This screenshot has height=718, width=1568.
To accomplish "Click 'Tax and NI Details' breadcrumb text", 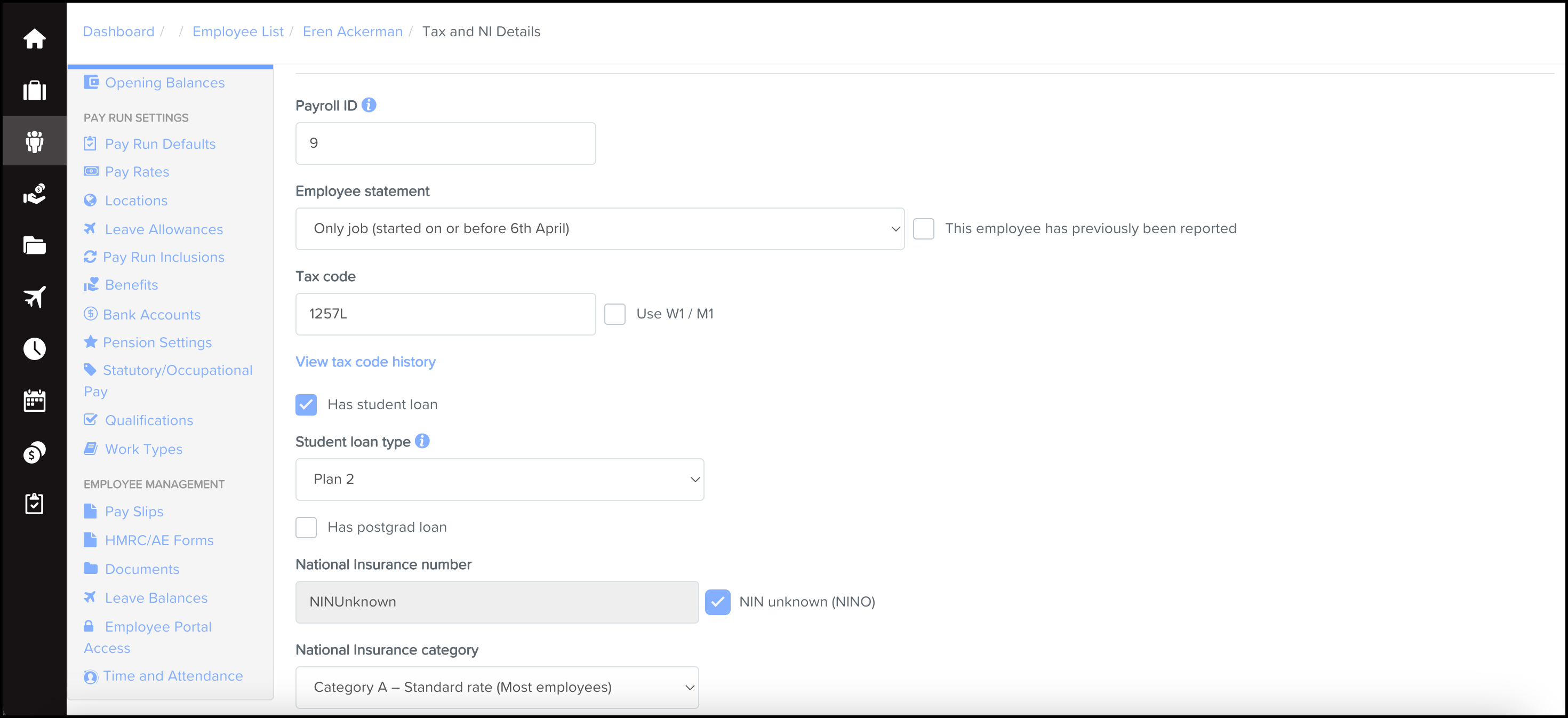I will pyautogui.click(x=481, y=31).
